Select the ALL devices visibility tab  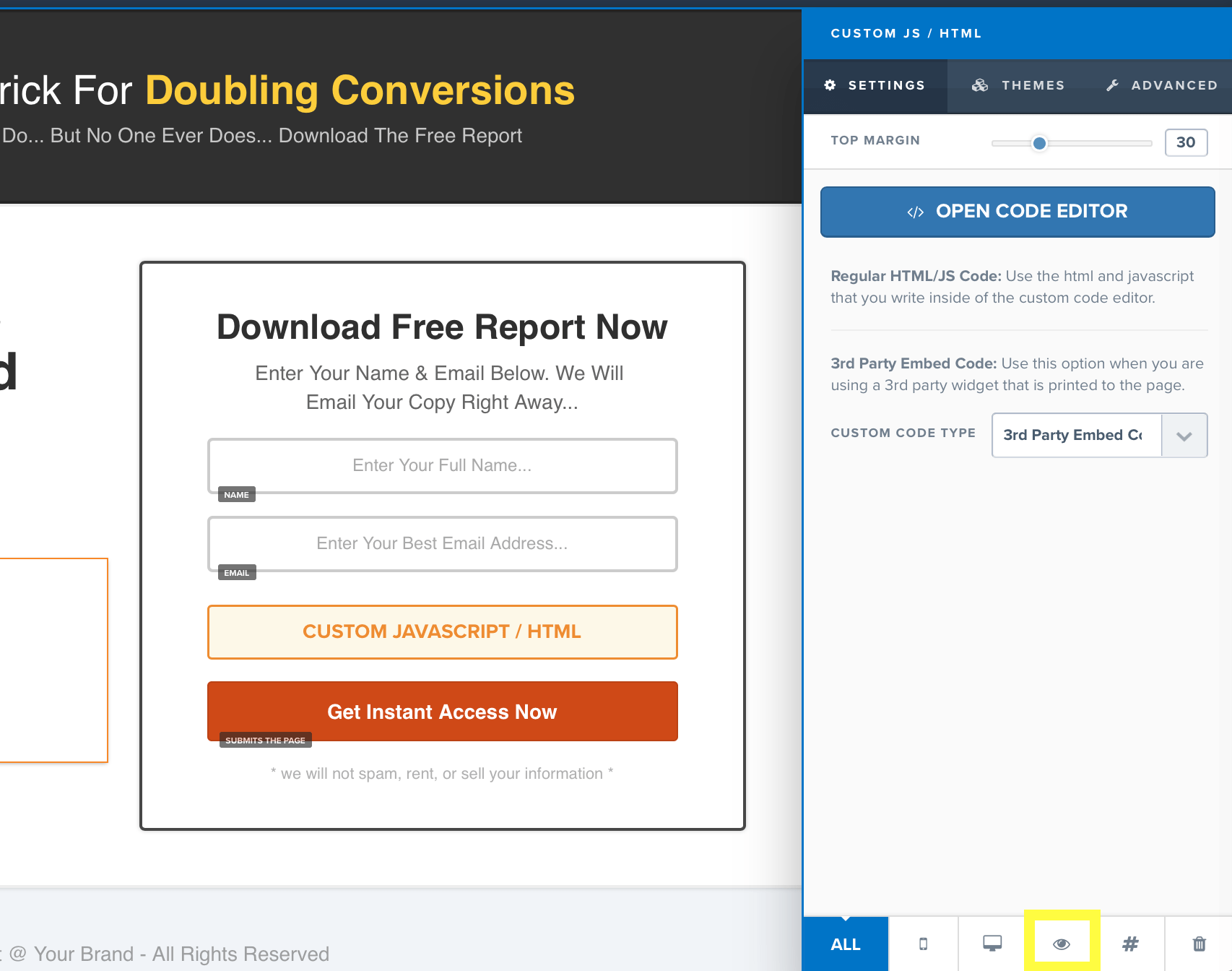coord(846,944)
